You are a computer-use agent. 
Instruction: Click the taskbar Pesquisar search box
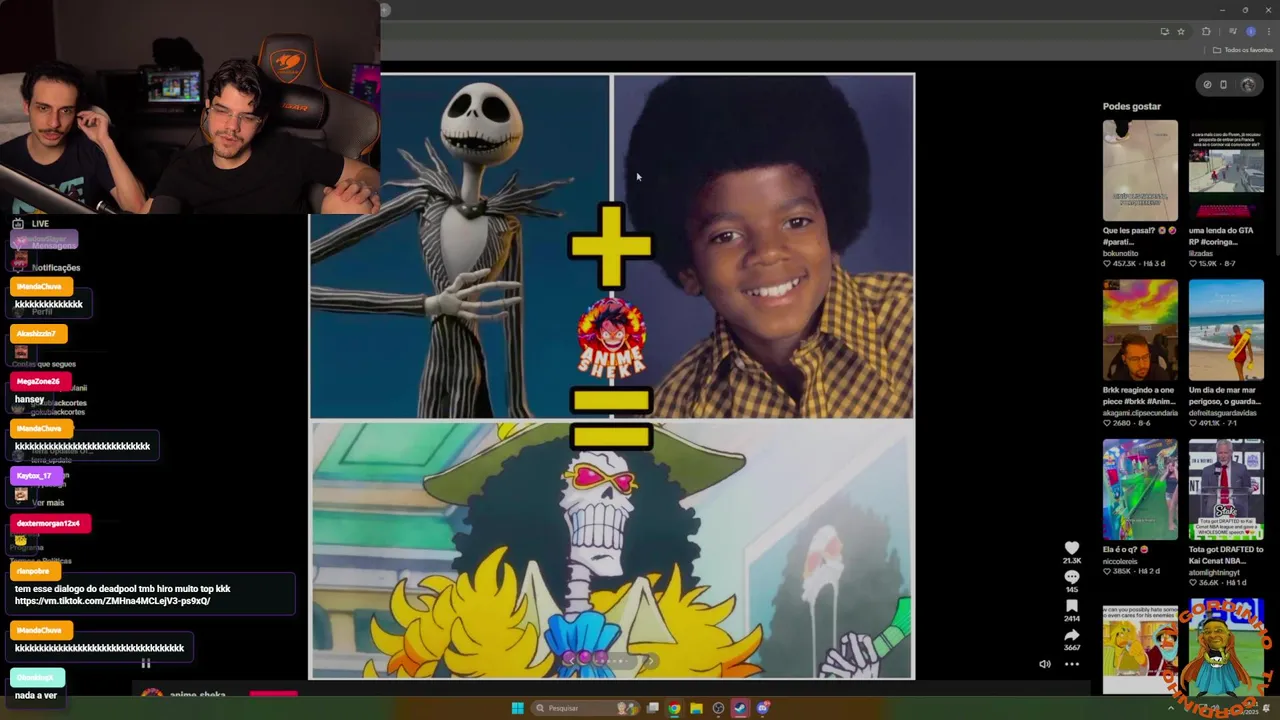pyautogui.click(x=585, y=708)
